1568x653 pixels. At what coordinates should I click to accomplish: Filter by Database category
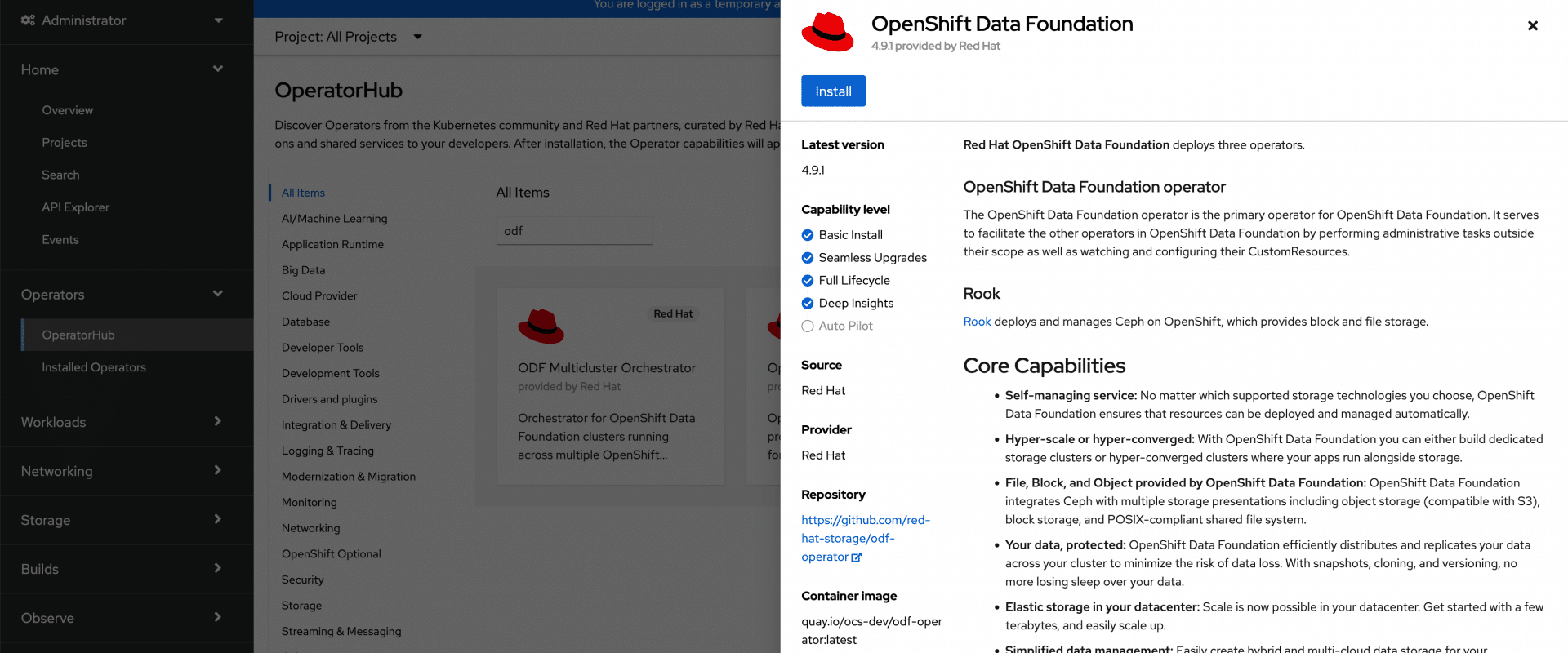coord(305,322)
